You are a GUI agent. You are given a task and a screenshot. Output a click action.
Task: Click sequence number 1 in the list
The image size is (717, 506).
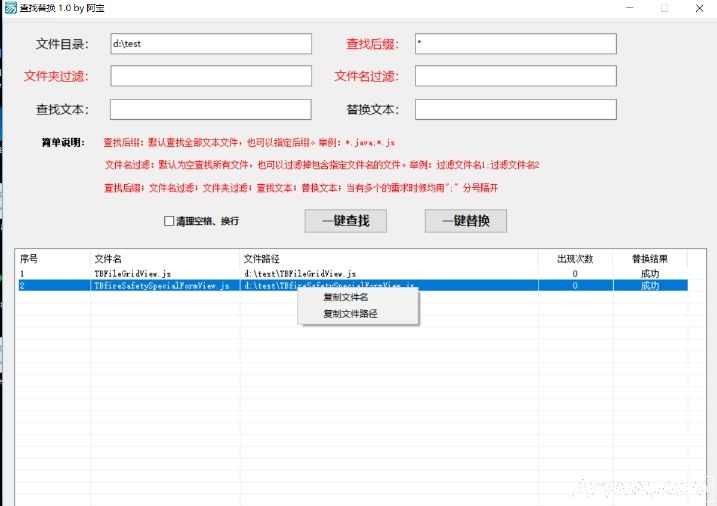point(22,274)
